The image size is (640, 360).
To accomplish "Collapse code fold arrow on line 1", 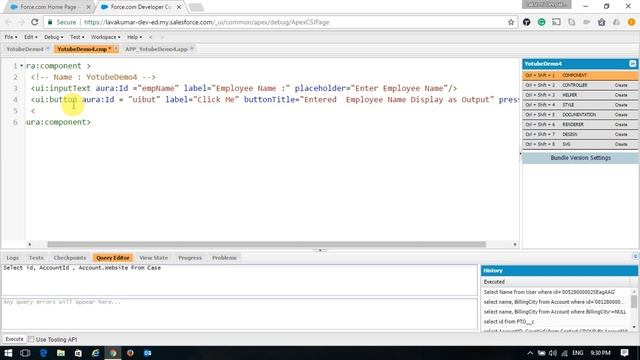I will pyautogui.click(x=22, y=66).
